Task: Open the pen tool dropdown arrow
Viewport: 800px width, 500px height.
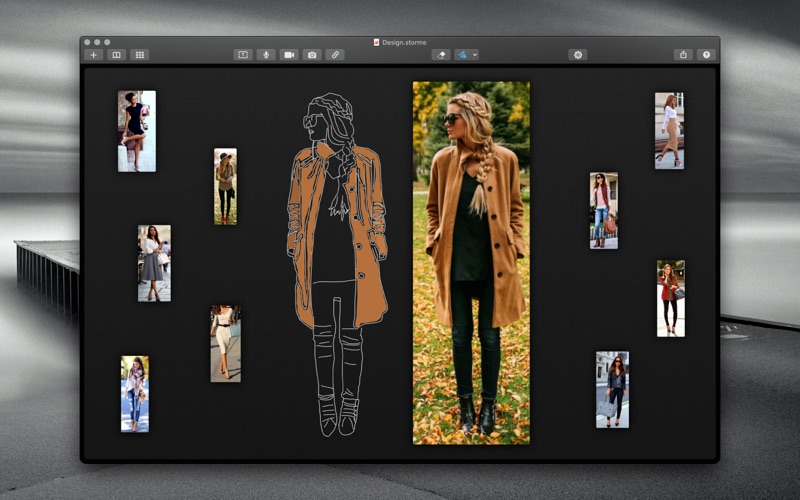Action: pos(475,55)
